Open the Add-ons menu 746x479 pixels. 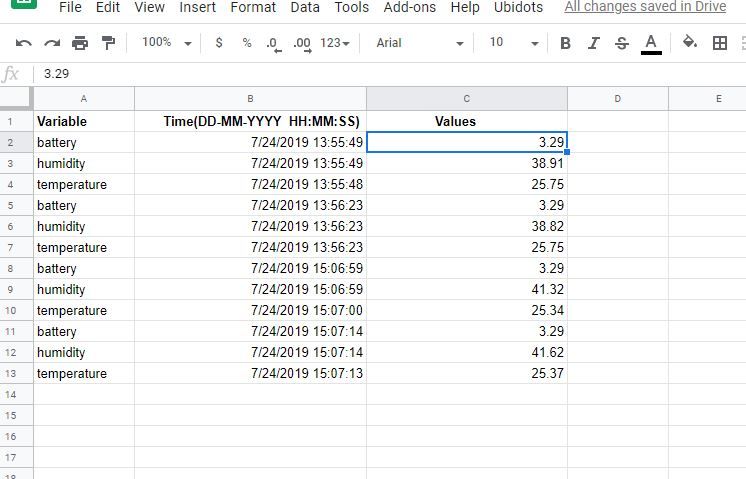click(410, 7)
